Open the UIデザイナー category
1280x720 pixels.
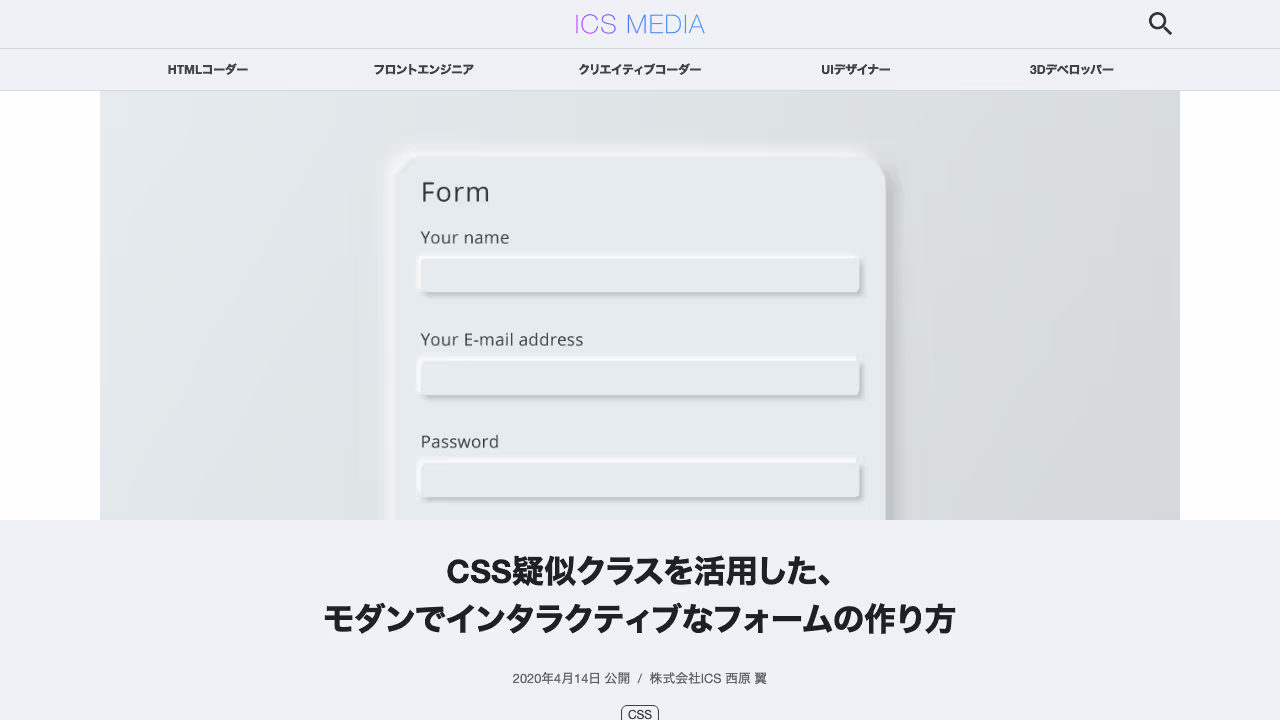click(856, 69)
